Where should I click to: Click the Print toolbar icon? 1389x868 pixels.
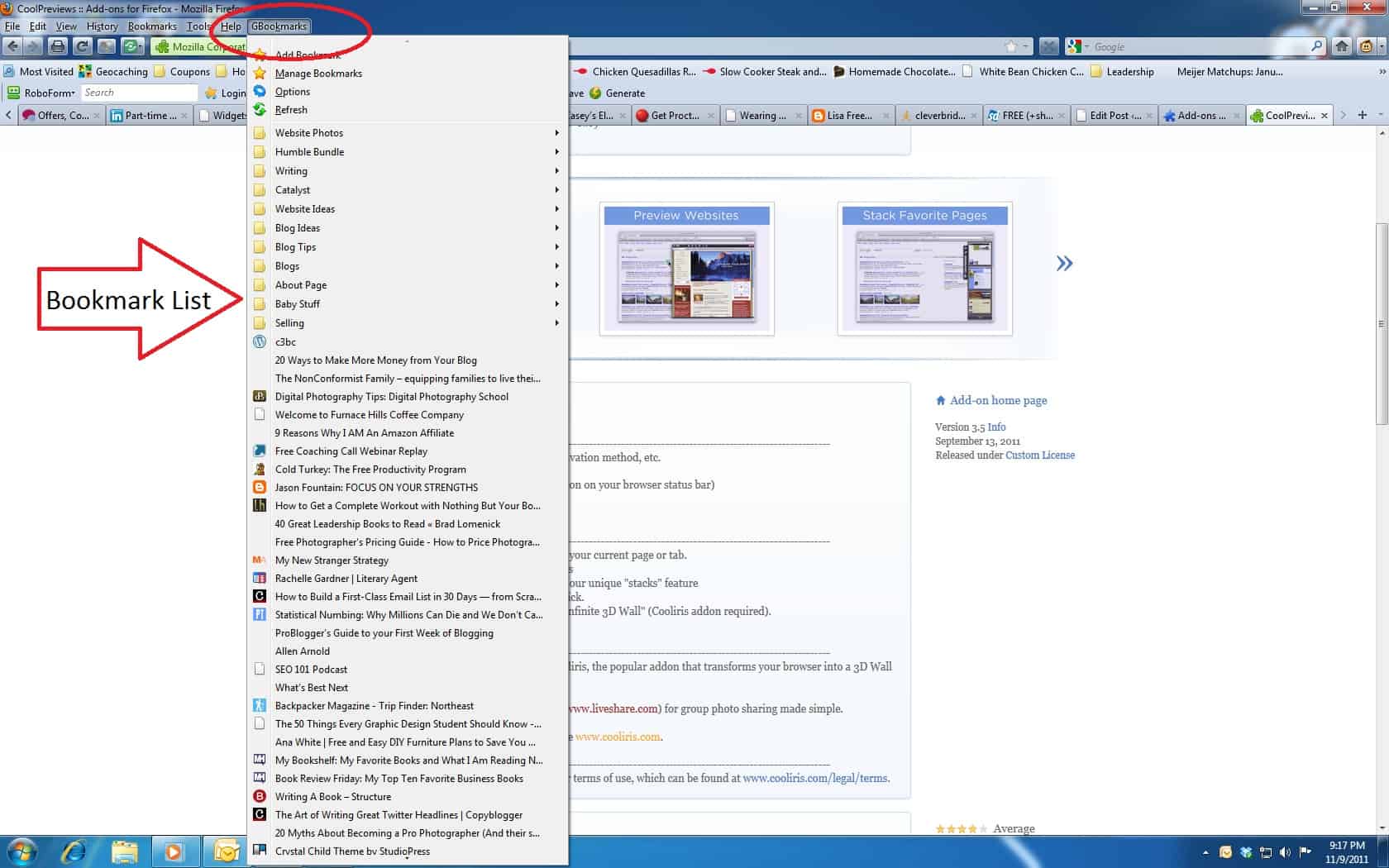click(57, 46)
